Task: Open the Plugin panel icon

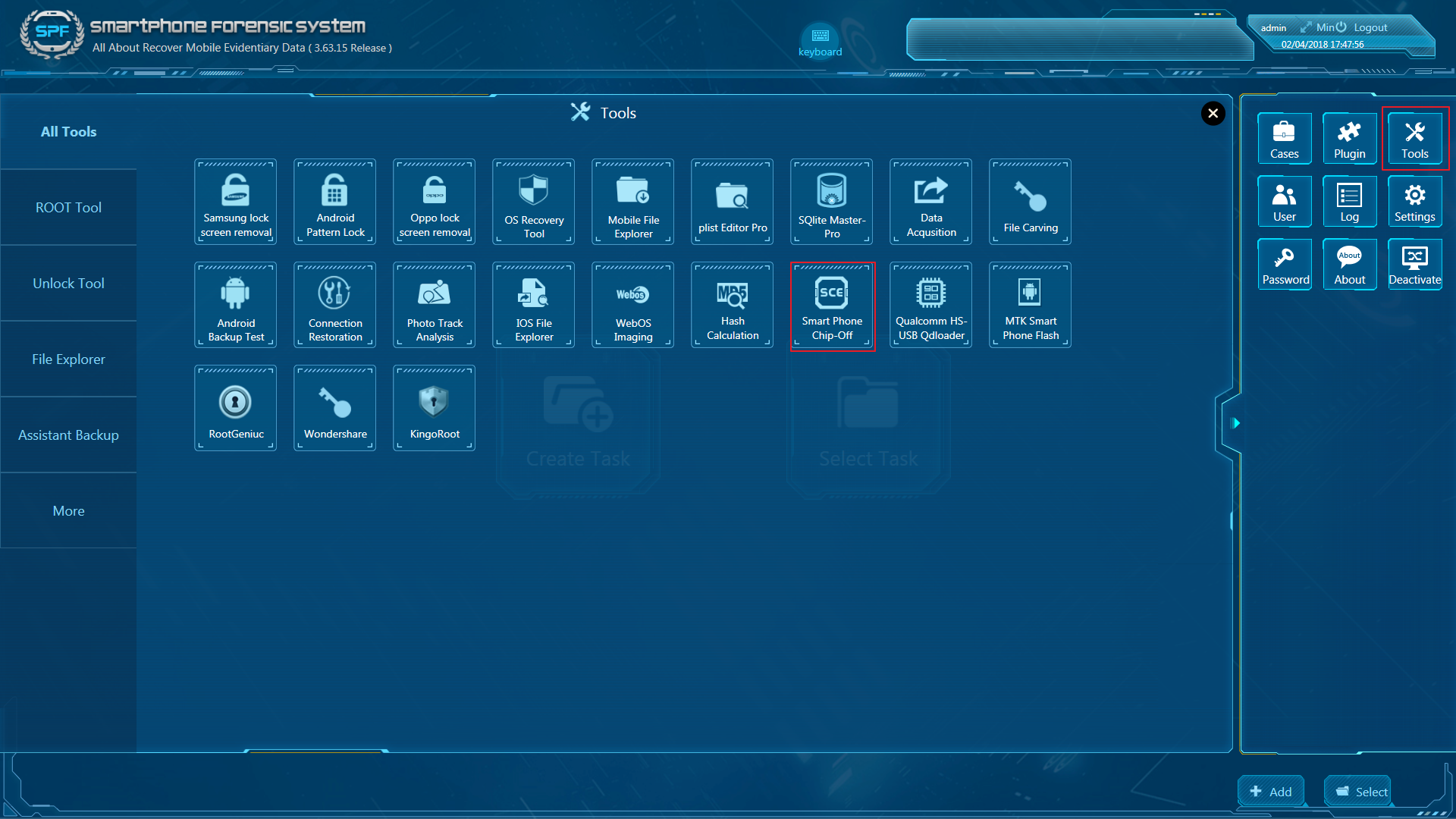Action: (1349, 139)
